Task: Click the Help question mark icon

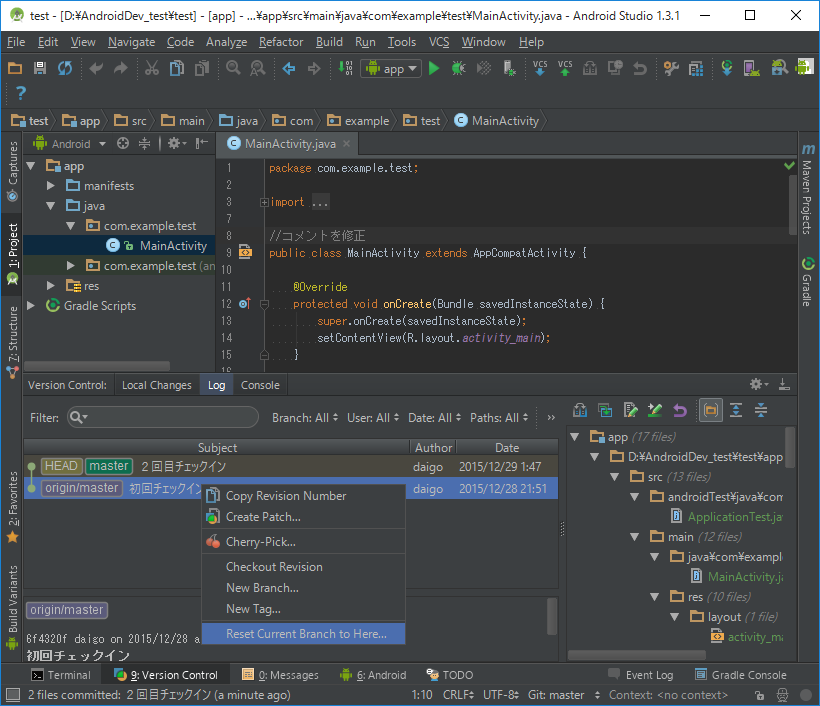Action: pos(20,93)
